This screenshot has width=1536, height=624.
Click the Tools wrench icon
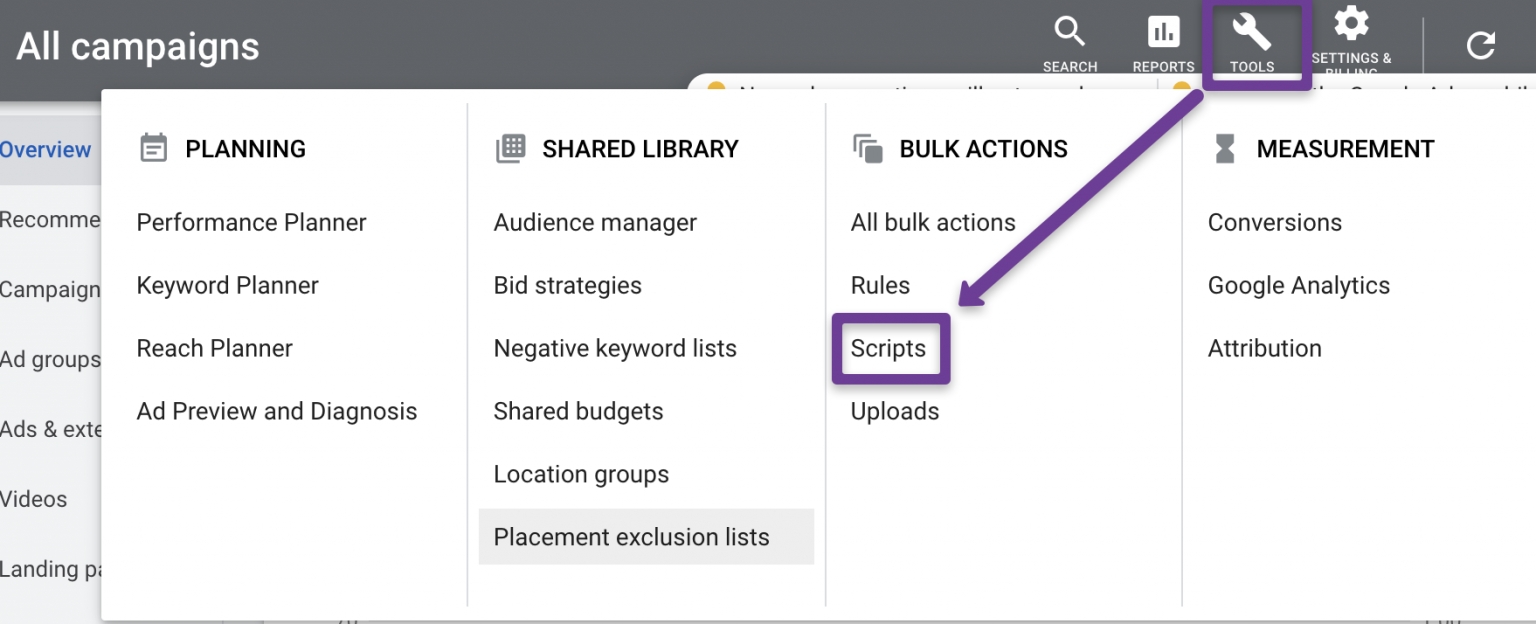click(x=1251, y=32)
